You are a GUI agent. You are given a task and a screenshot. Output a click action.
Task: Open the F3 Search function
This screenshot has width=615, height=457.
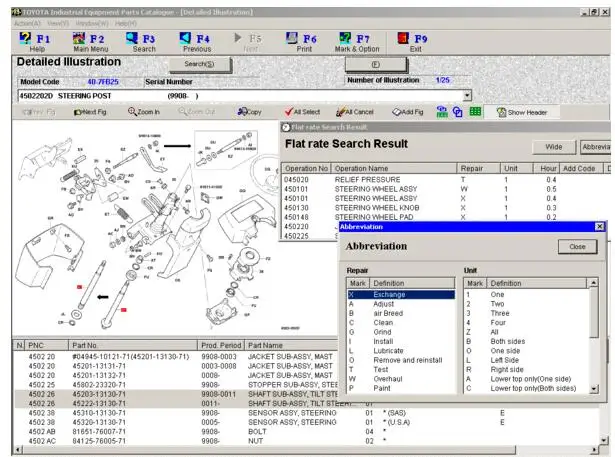point(144,41)
